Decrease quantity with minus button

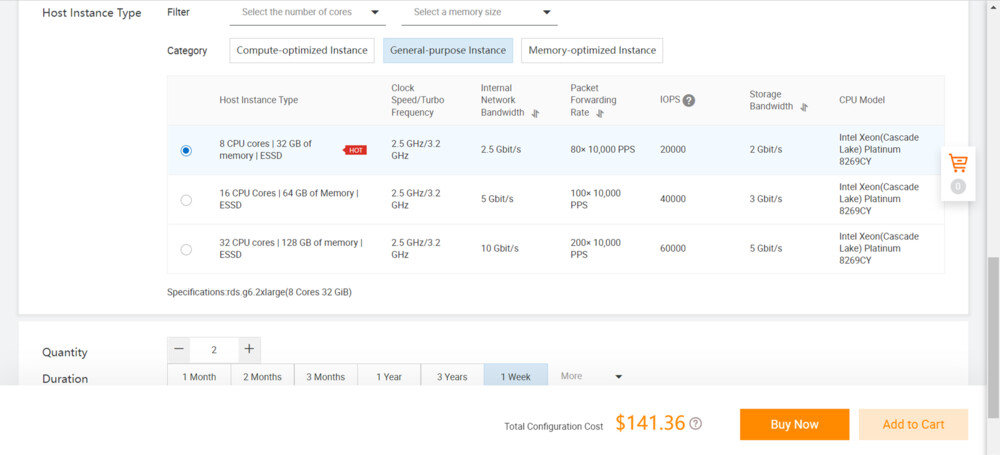click(x=180, y=350)
